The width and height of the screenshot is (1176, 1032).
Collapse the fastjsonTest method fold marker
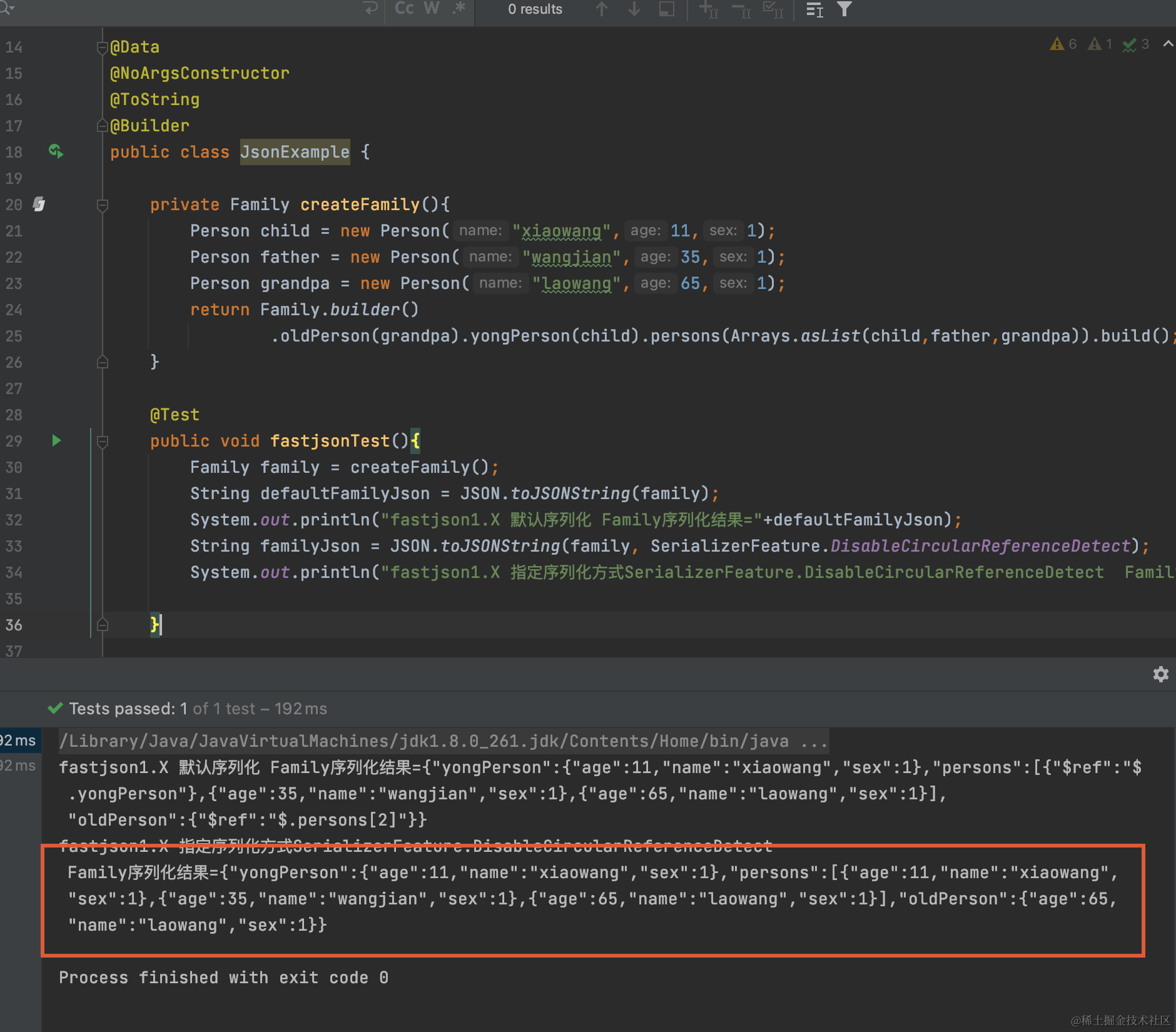tap(103, 441)
